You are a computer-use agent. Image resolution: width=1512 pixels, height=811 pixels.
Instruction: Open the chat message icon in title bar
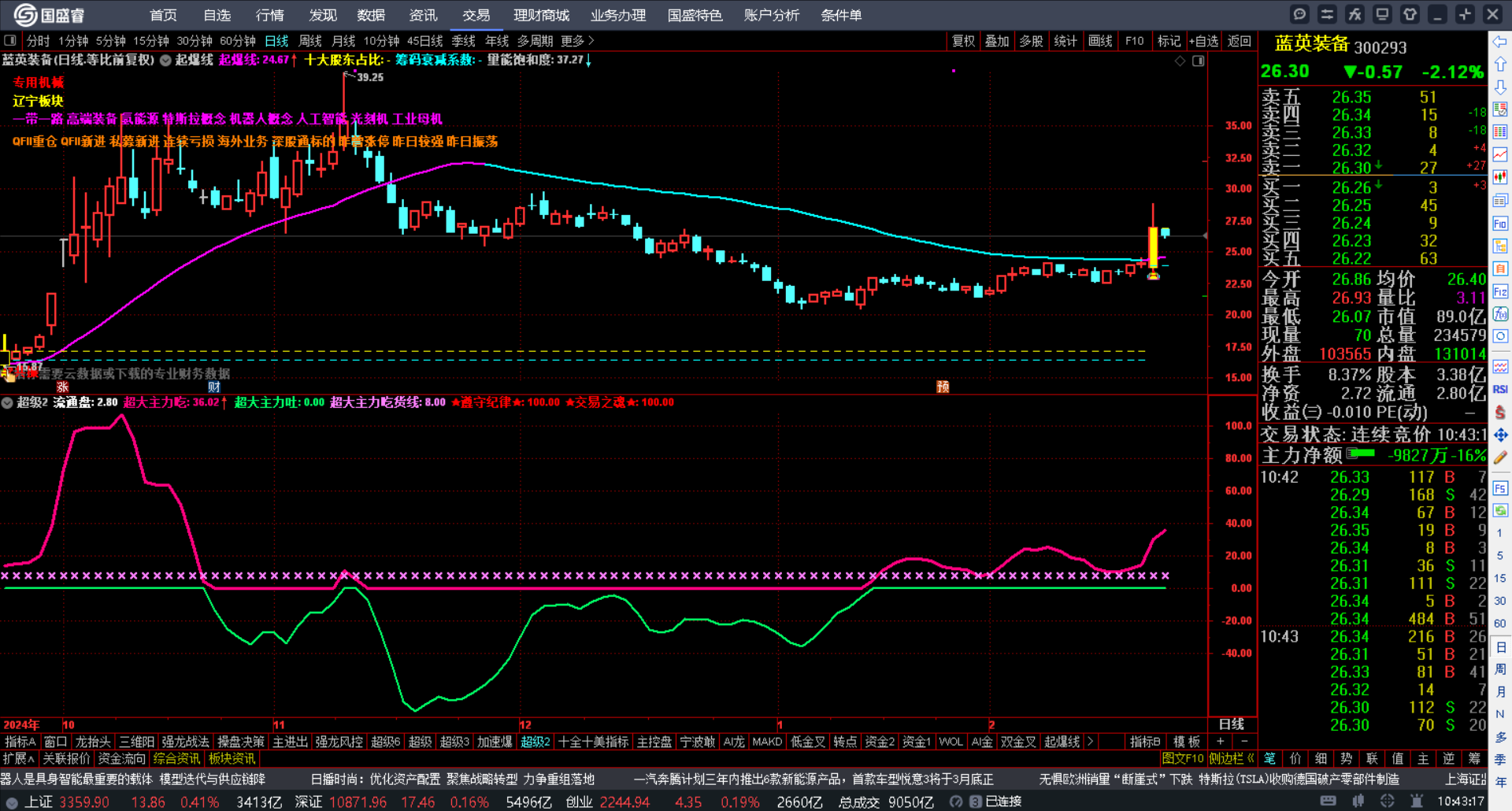click(x=1299, y=14)
